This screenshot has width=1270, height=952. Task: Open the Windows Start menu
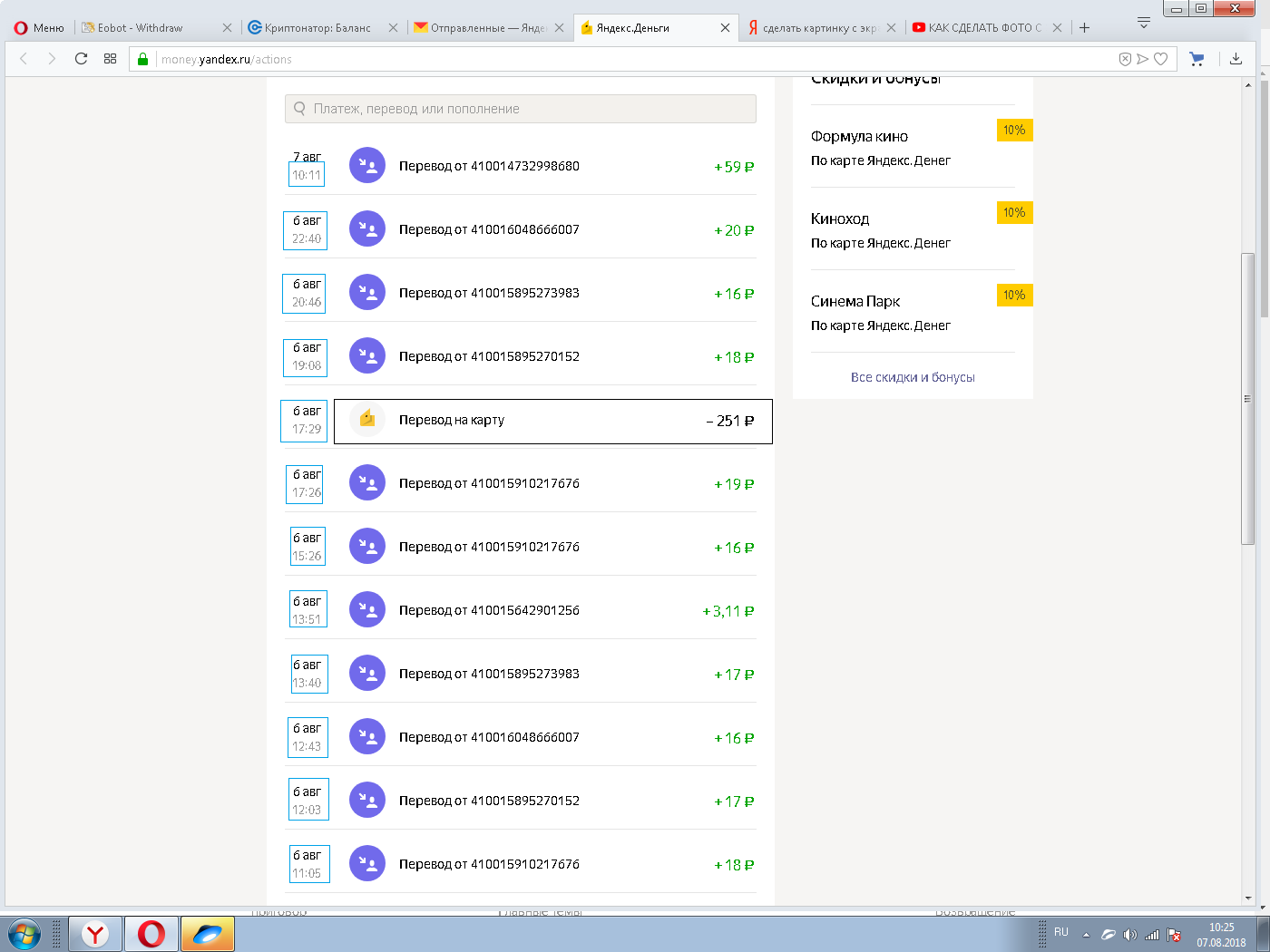pyautogui.click(x=24, y=934)
